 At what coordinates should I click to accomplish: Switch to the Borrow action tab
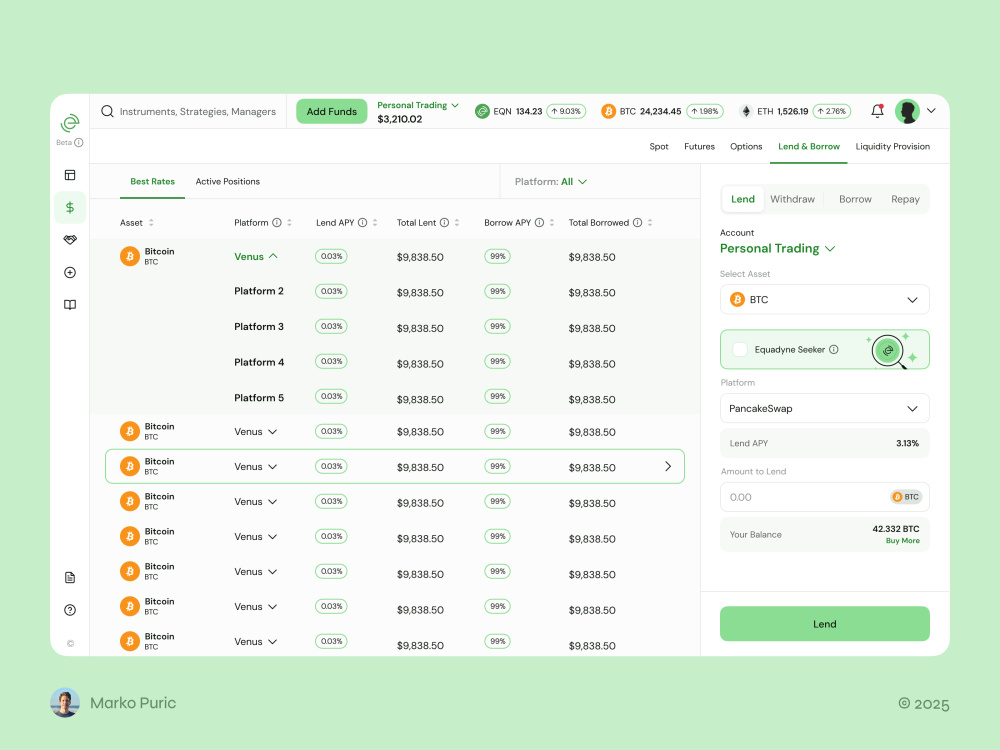[855, 199]
